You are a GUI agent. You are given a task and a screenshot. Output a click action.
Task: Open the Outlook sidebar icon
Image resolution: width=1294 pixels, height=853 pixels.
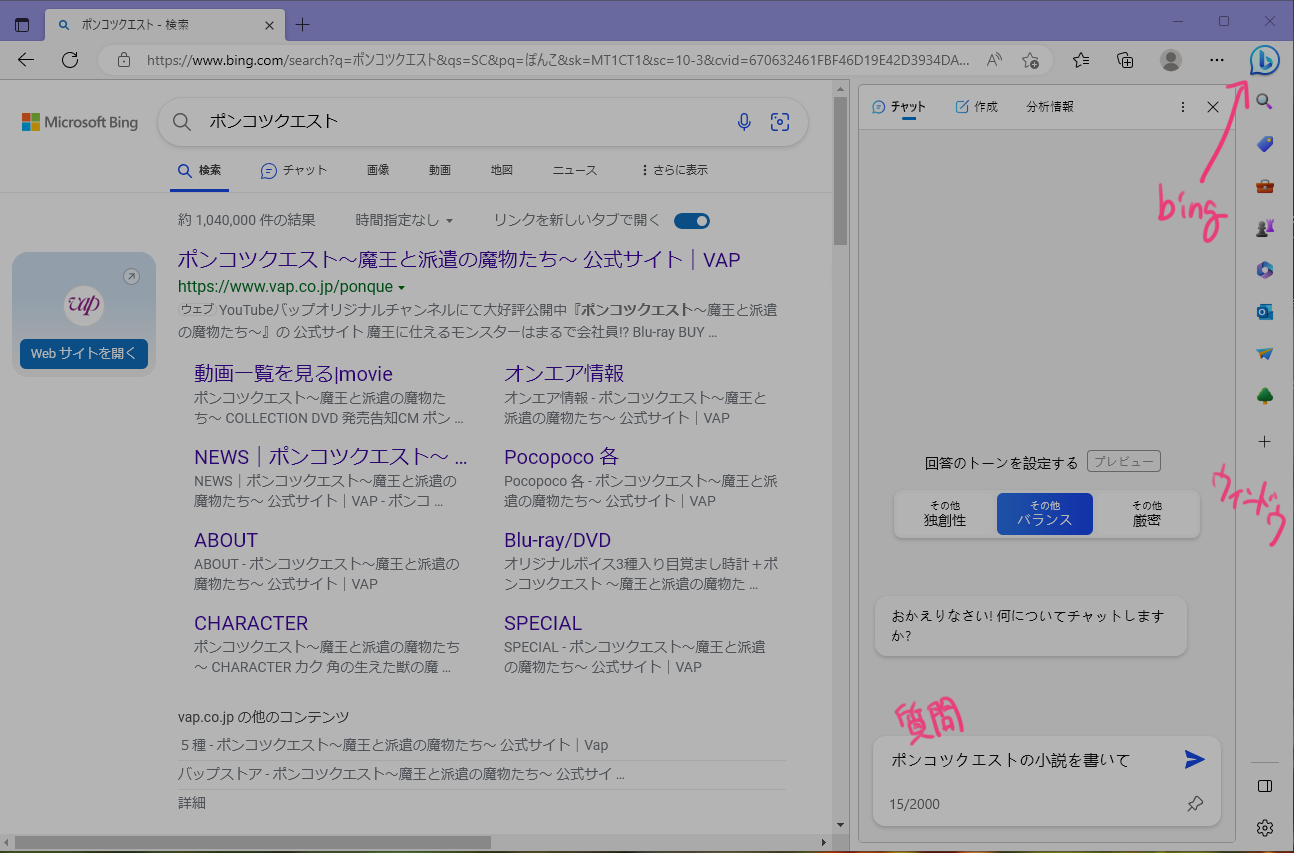coord(1264,312)
